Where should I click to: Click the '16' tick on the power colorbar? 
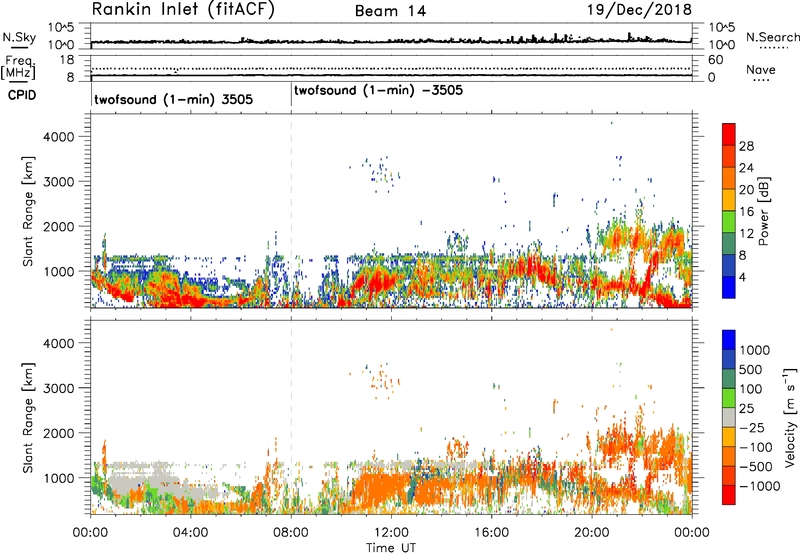click(x=746, y=212)
